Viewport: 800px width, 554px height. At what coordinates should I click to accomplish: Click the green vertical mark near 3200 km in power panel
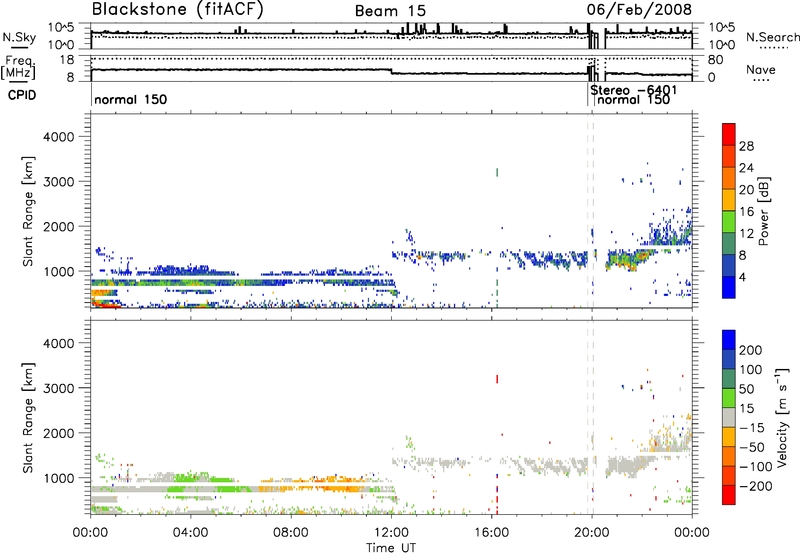coord(497,172)
